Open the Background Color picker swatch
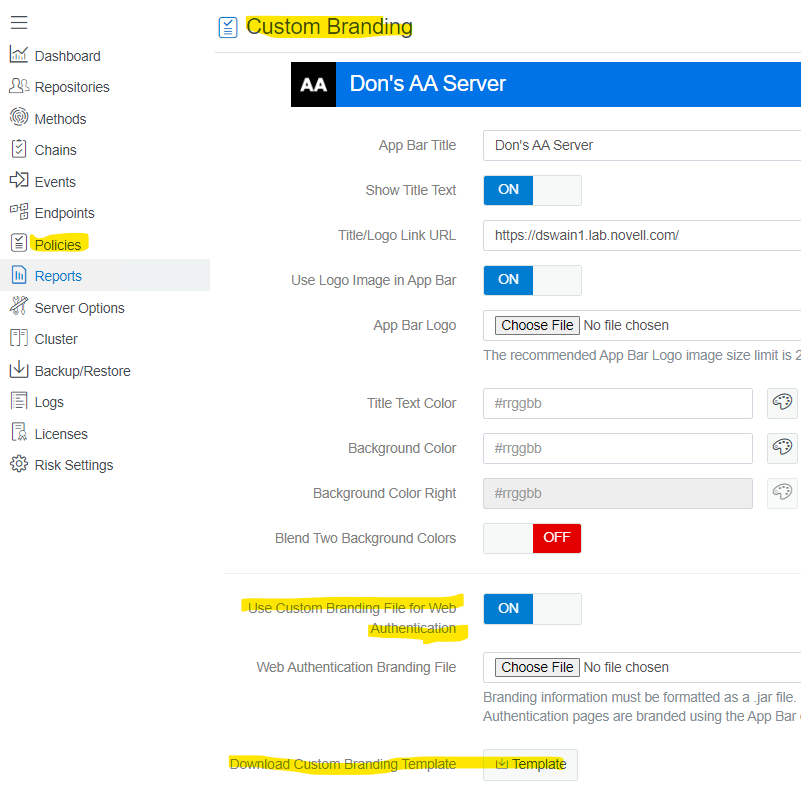This screenshot has width=801, height=792. pos(783,448)
